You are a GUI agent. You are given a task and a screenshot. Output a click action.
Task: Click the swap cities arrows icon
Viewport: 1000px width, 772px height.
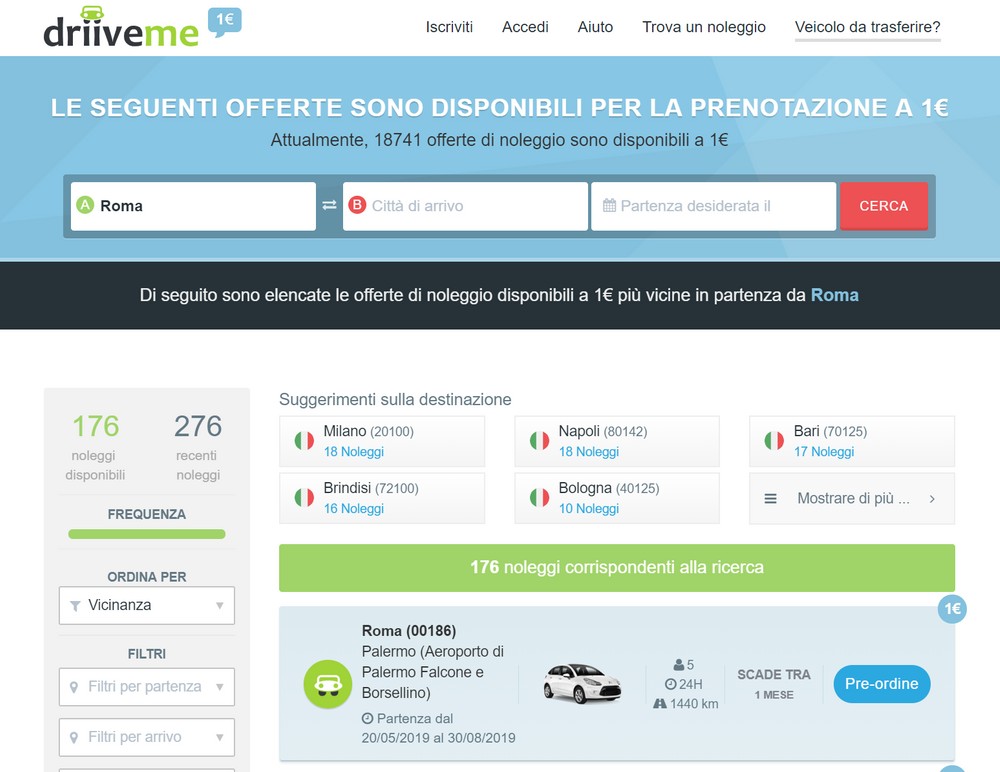click(x=329, y=205)
